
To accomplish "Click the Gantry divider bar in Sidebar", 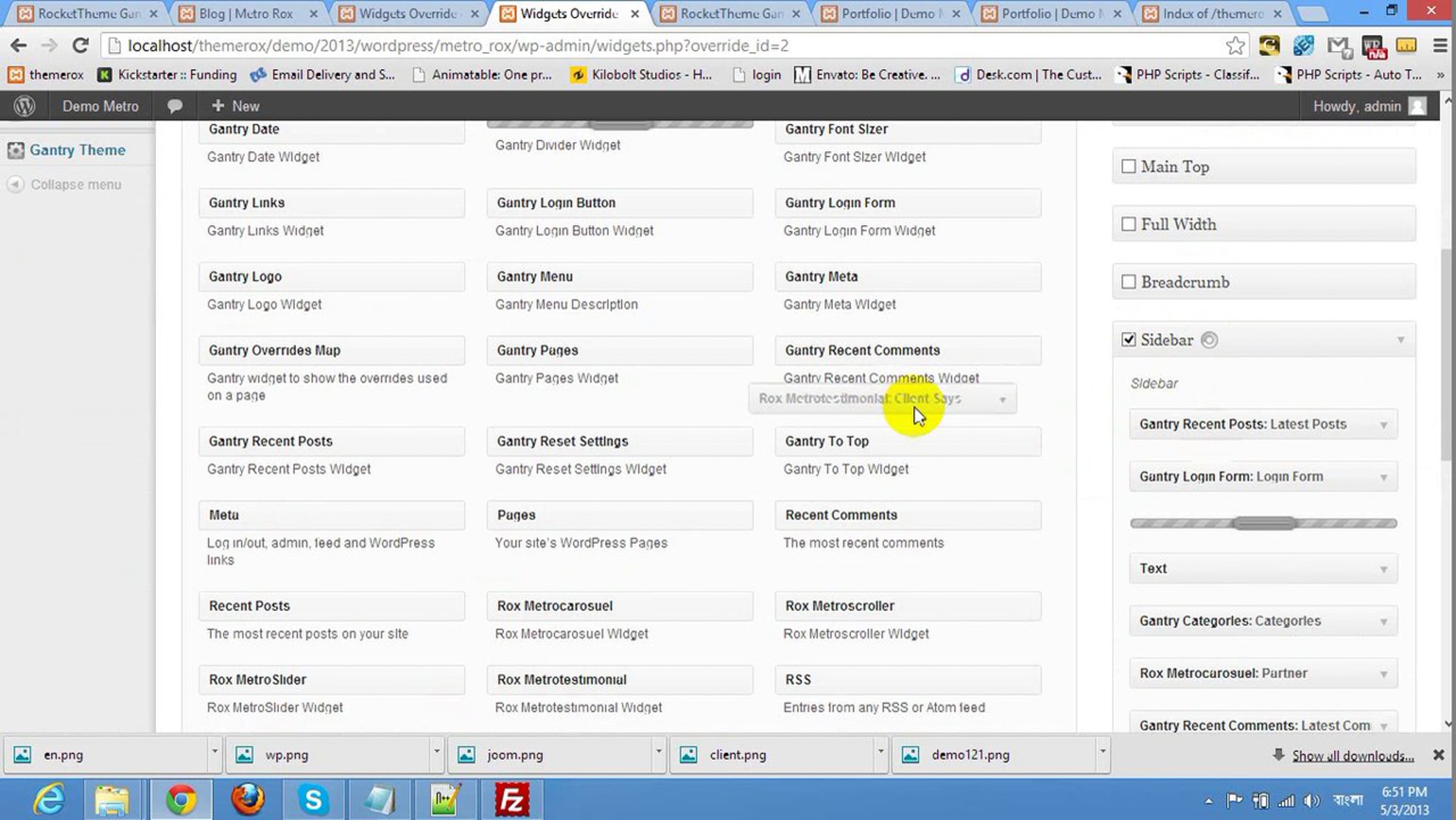I will point(1263,523).
